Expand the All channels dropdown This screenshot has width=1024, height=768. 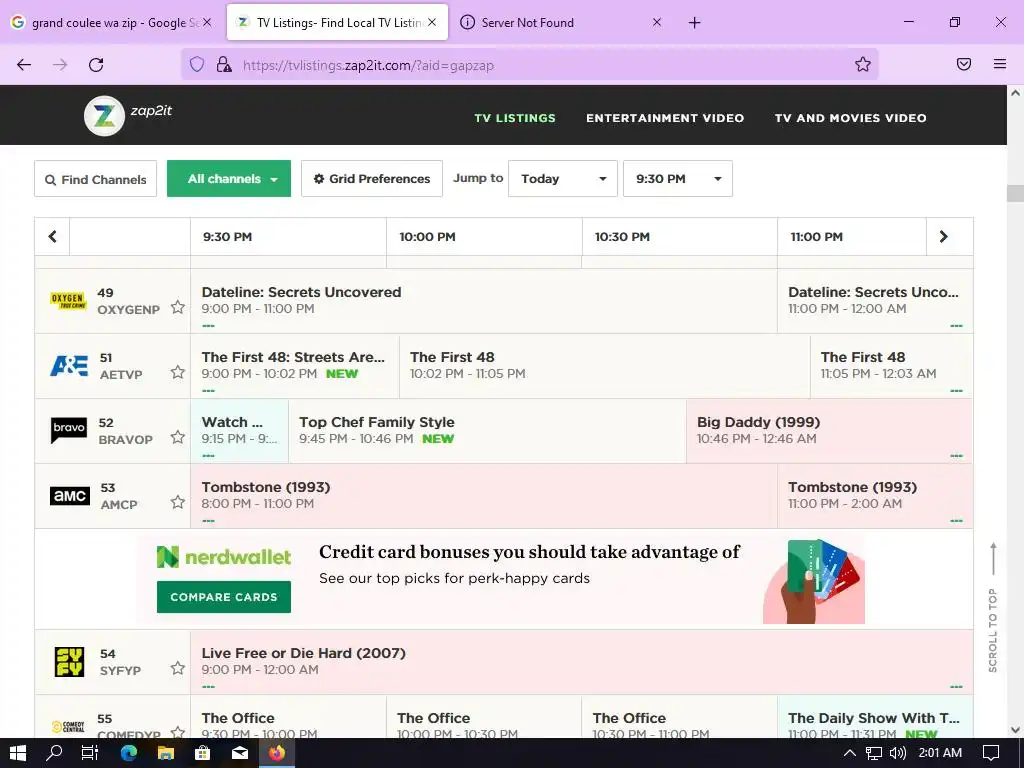[229, 178]
